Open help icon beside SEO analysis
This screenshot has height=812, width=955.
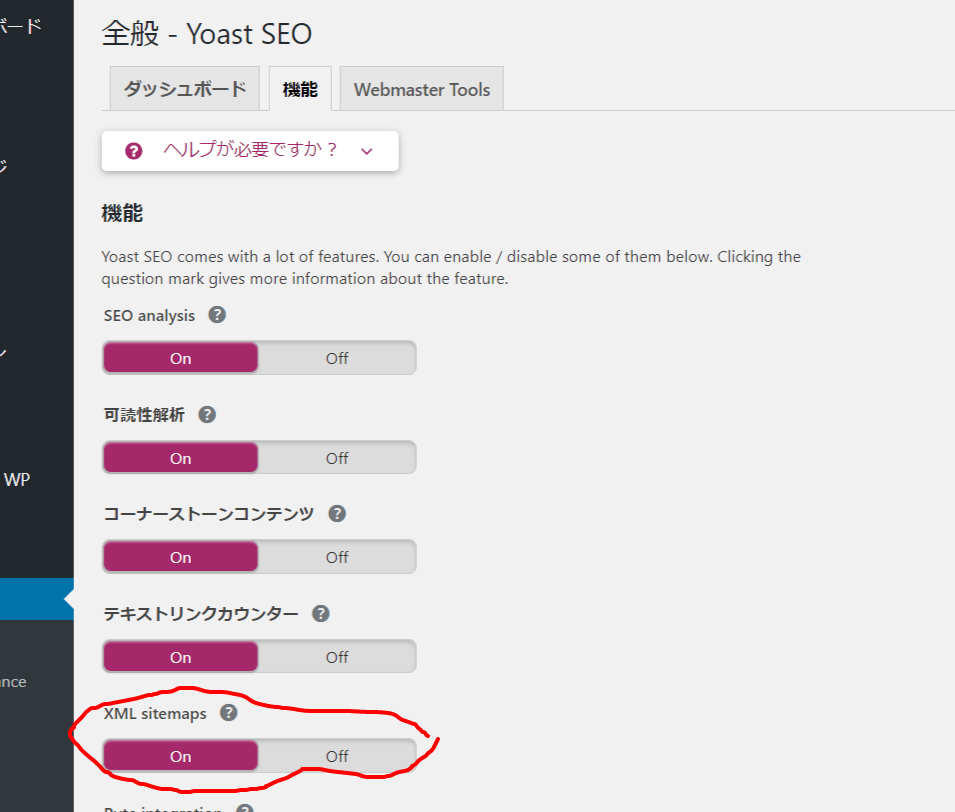point(217,315)
